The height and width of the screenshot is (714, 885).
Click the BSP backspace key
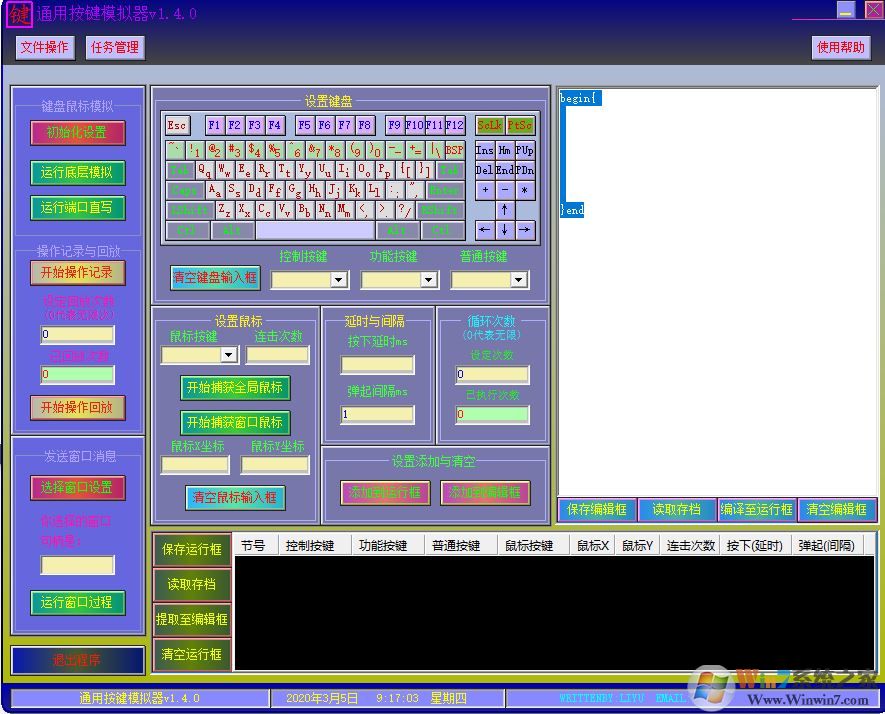[455, 150]
